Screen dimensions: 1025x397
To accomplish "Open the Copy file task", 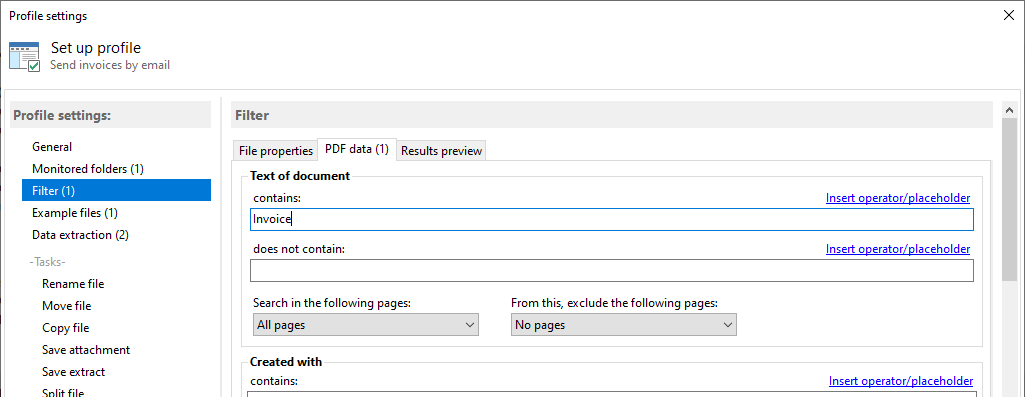I will (65, 328).
